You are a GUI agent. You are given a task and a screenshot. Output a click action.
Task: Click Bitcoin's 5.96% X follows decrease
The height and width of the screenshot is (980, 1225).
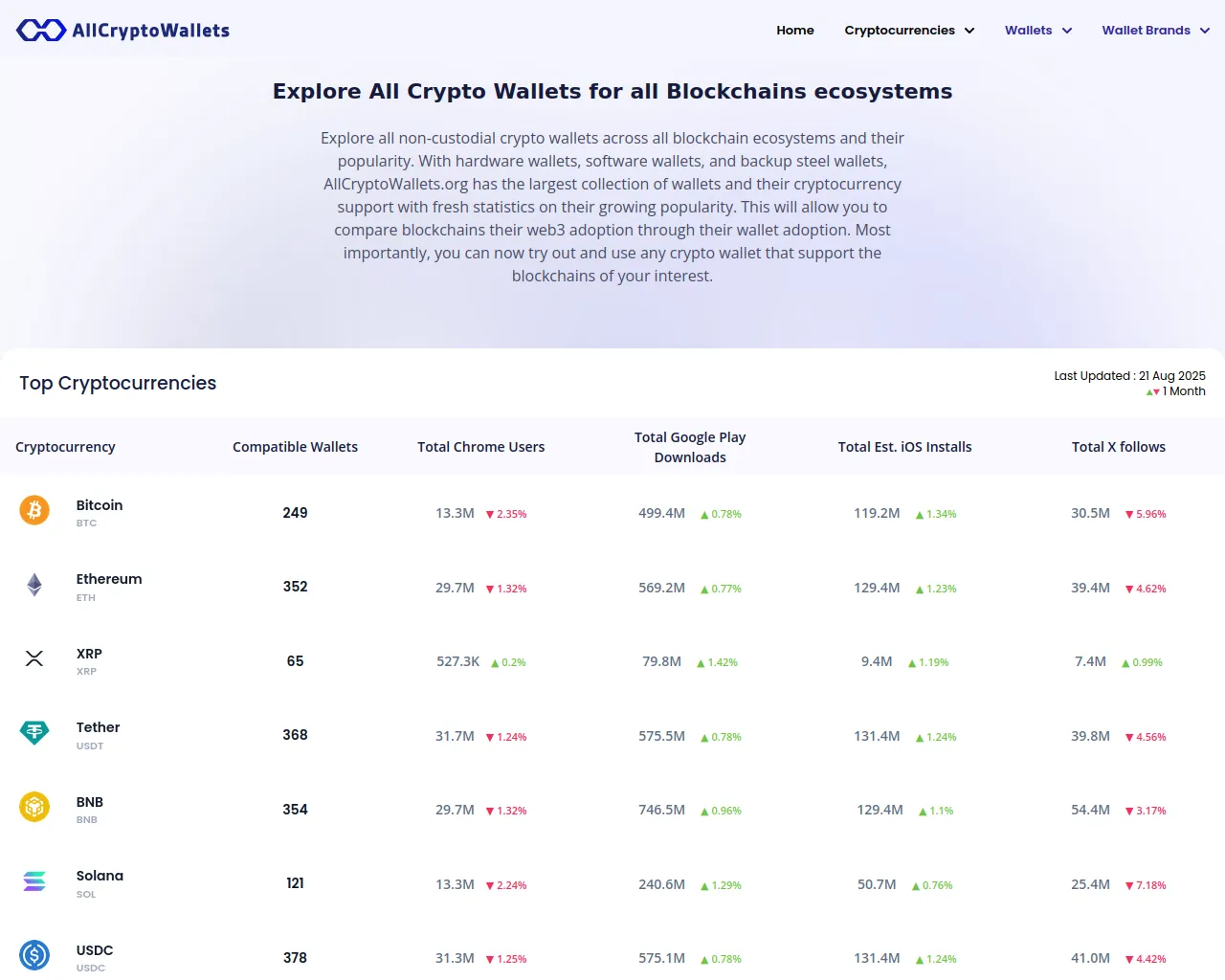[1146, 514]
